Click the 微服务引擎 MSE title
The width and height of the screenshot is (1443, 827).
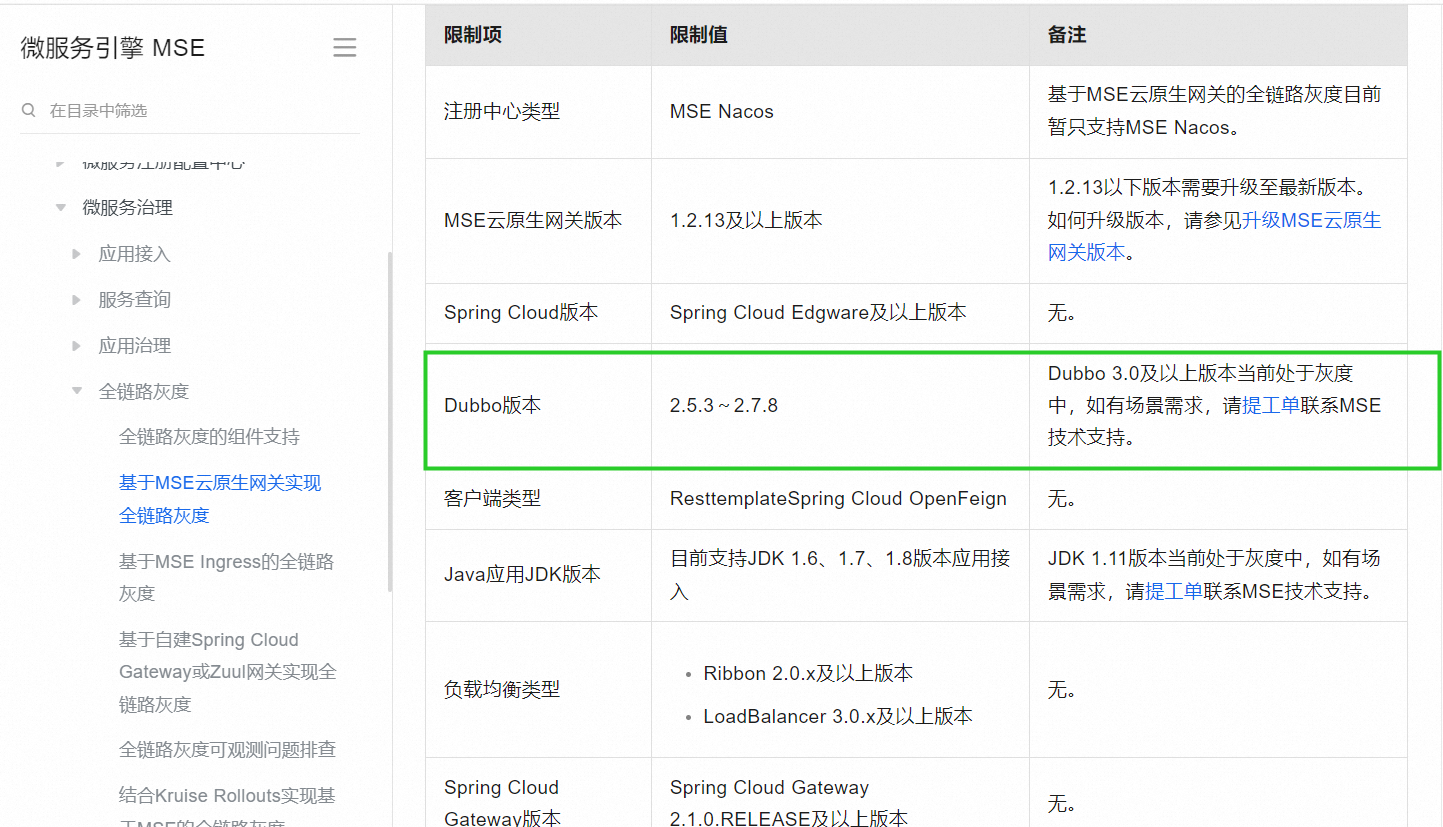[112, 48]
